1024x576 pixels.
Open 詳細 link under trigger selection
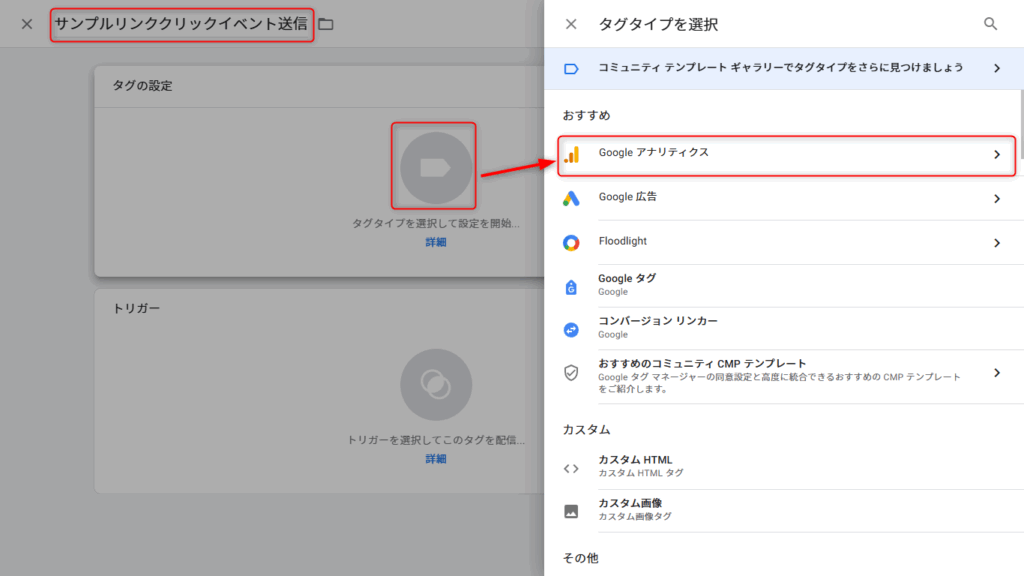tap(436, 459)
